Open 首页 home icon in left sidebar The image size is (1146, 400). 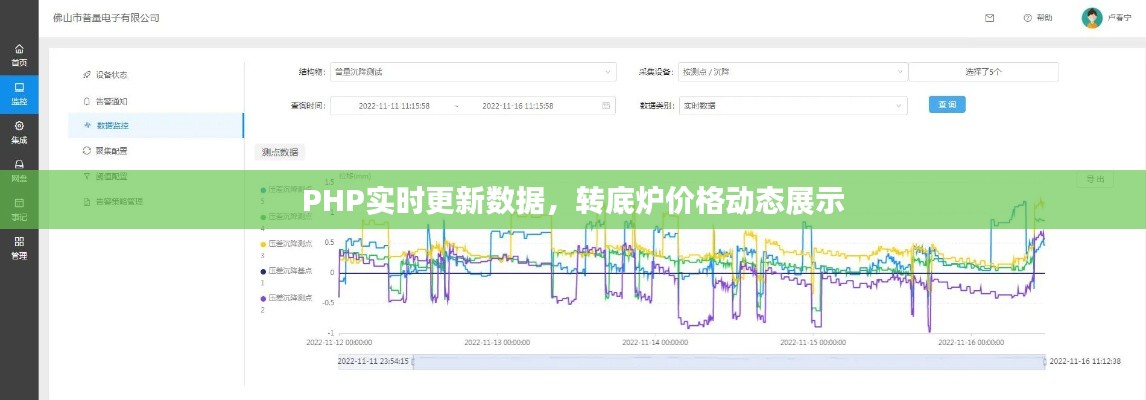19,54
